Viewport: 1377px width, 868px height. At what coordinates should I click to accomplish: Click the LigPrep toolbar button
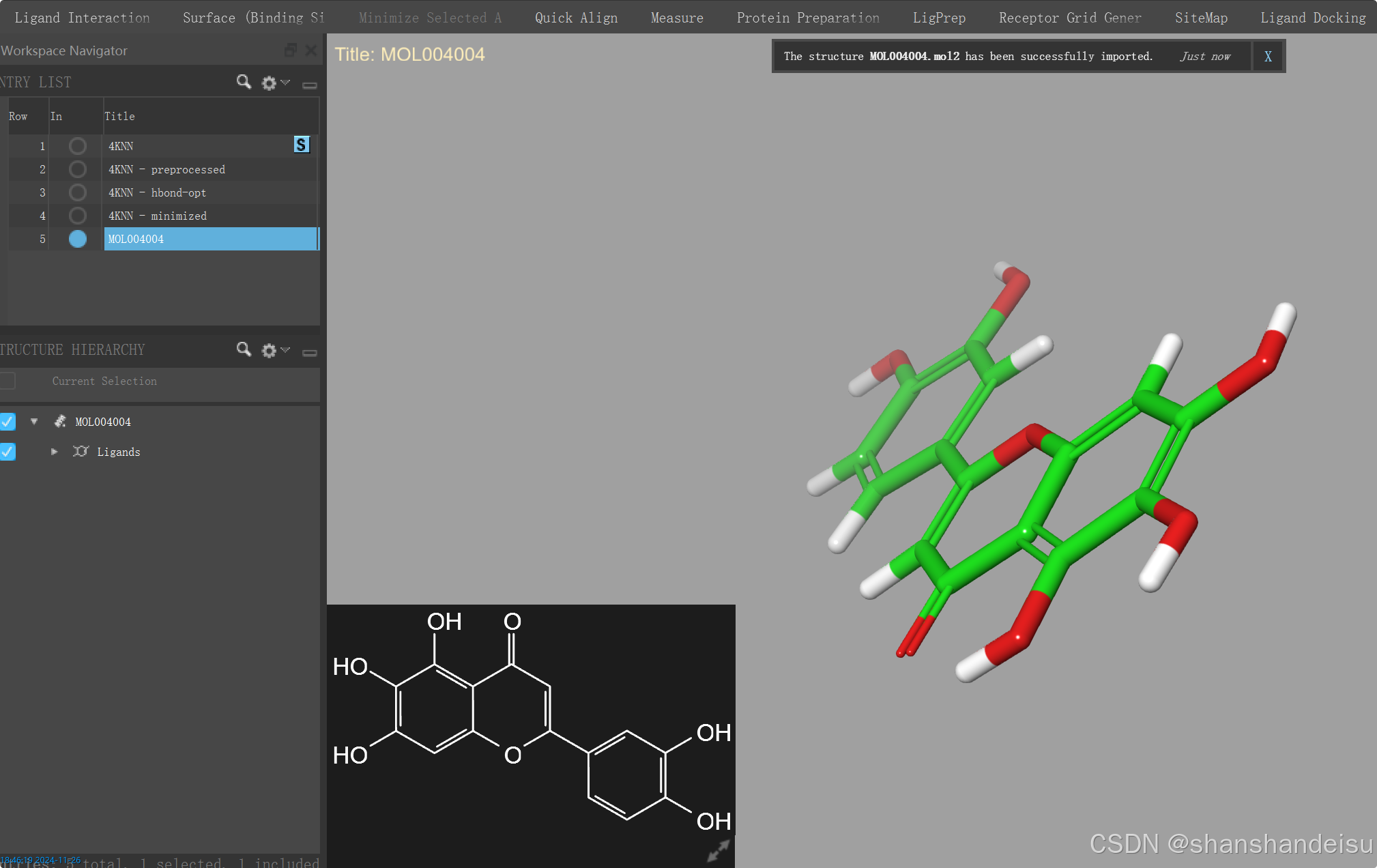point(939,18)
